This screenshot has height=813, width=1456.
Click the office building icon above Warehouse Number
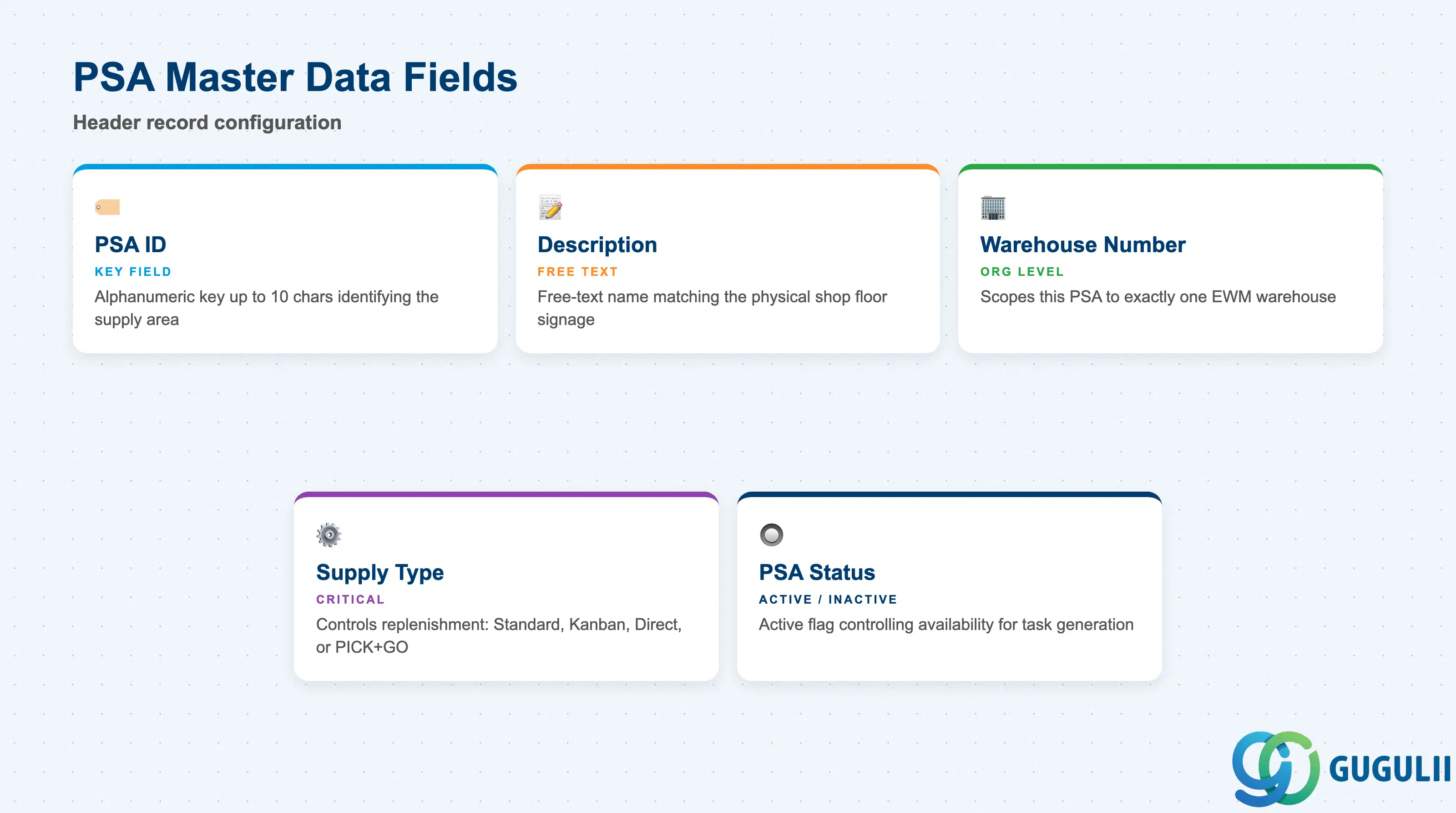(x=993, y=208)
